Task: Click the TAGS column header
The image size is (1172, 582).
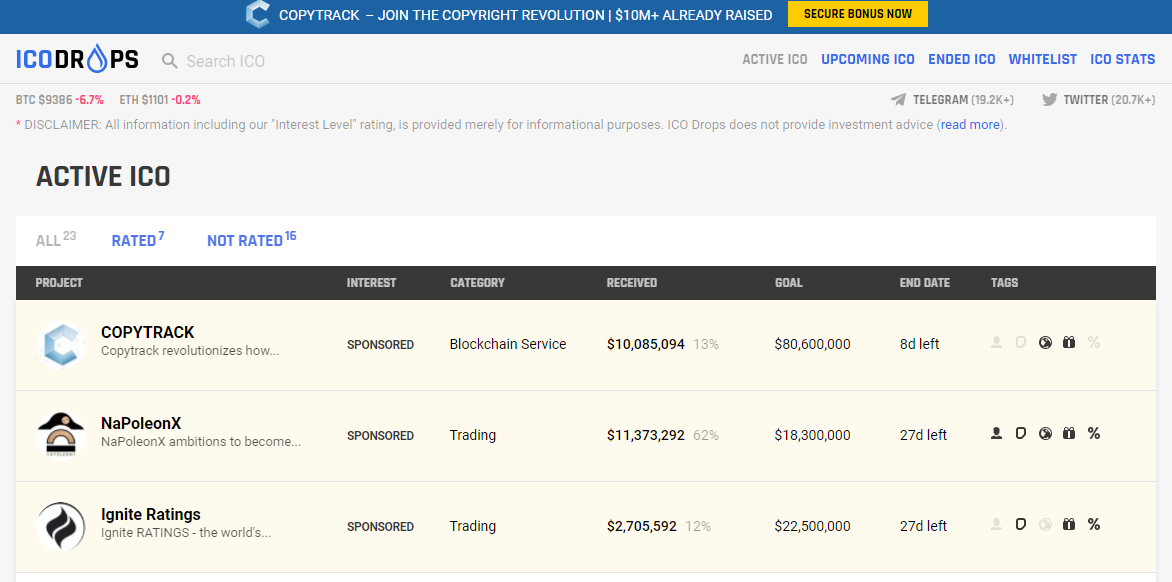Action: pos(1005,282)
